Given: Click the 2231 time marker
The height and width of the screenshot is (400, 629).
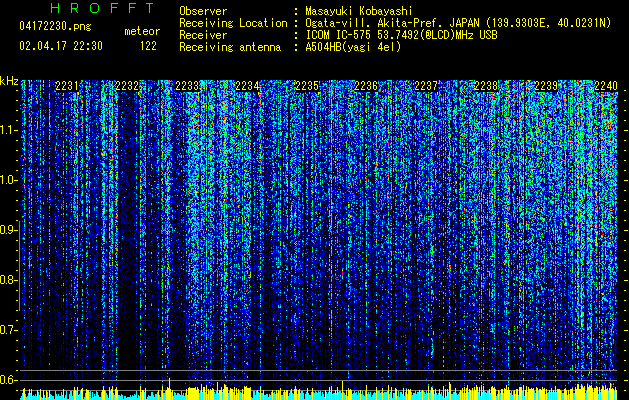Looking at the screenshot, I should (x=67, y=86).
